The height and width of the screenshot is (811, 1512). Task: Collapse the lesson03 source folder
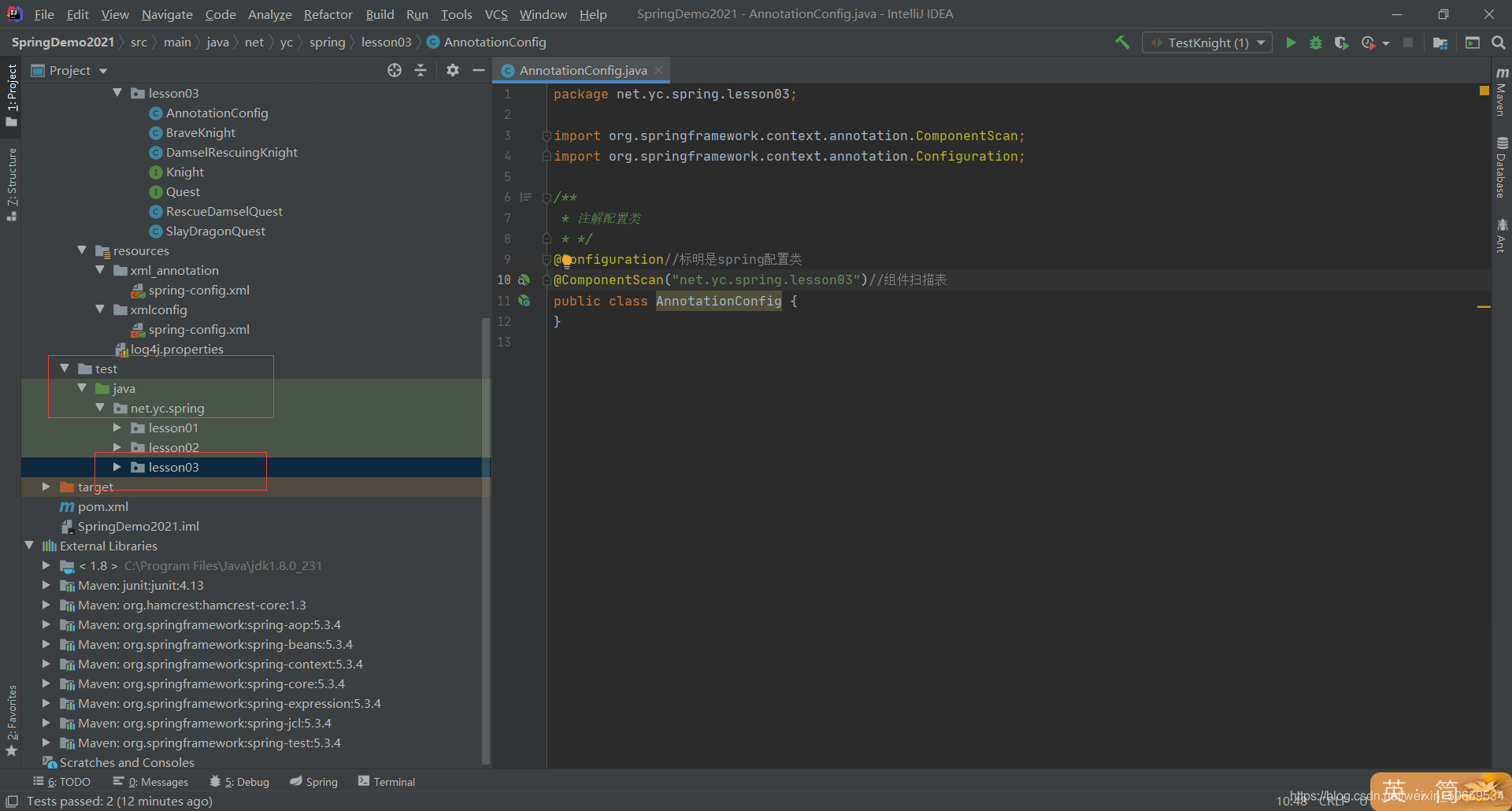click(117, 93)
